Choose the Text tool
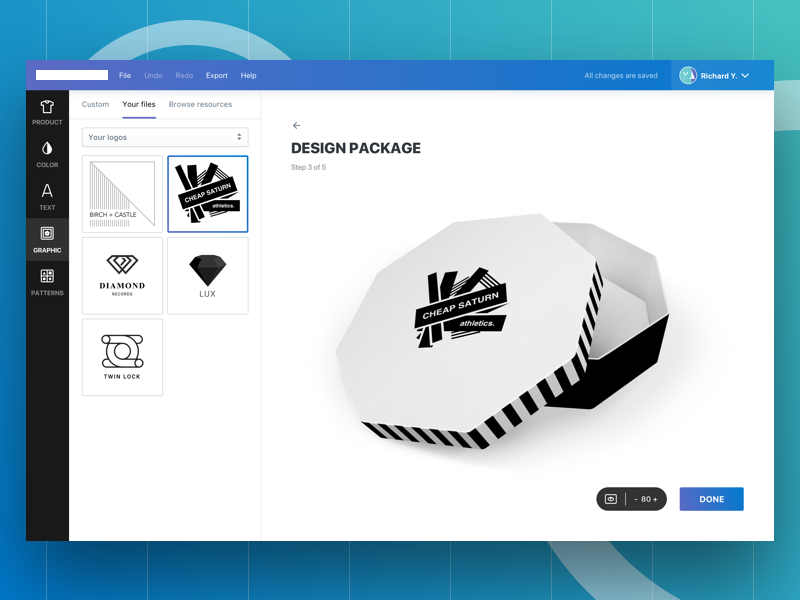 (47, 197)
